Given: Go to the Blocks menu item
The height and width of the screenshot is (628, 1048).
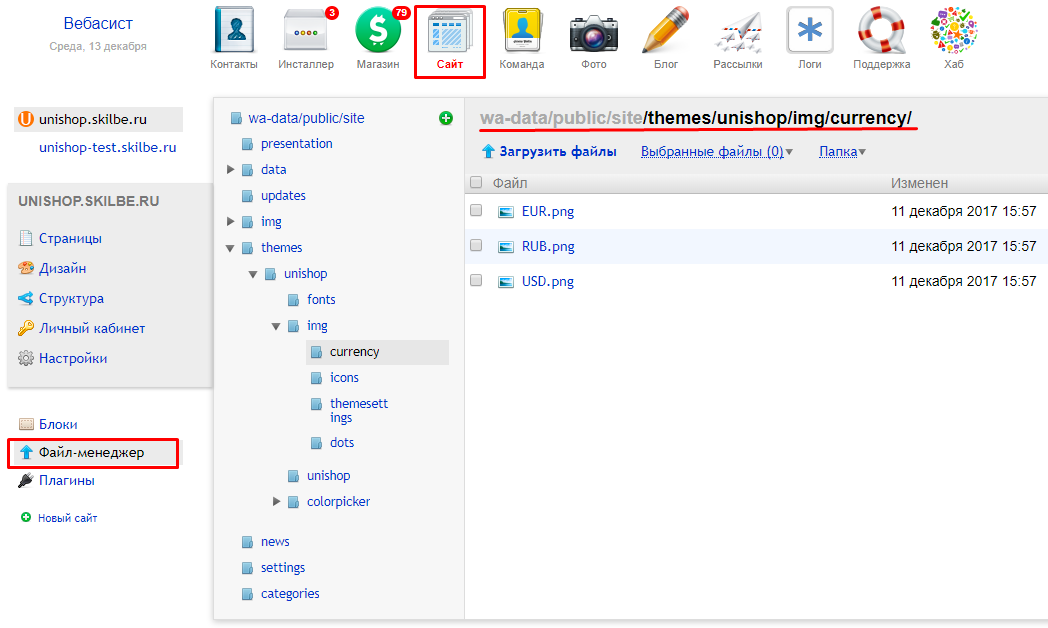Looking at the screenshot, I should 57,424.
